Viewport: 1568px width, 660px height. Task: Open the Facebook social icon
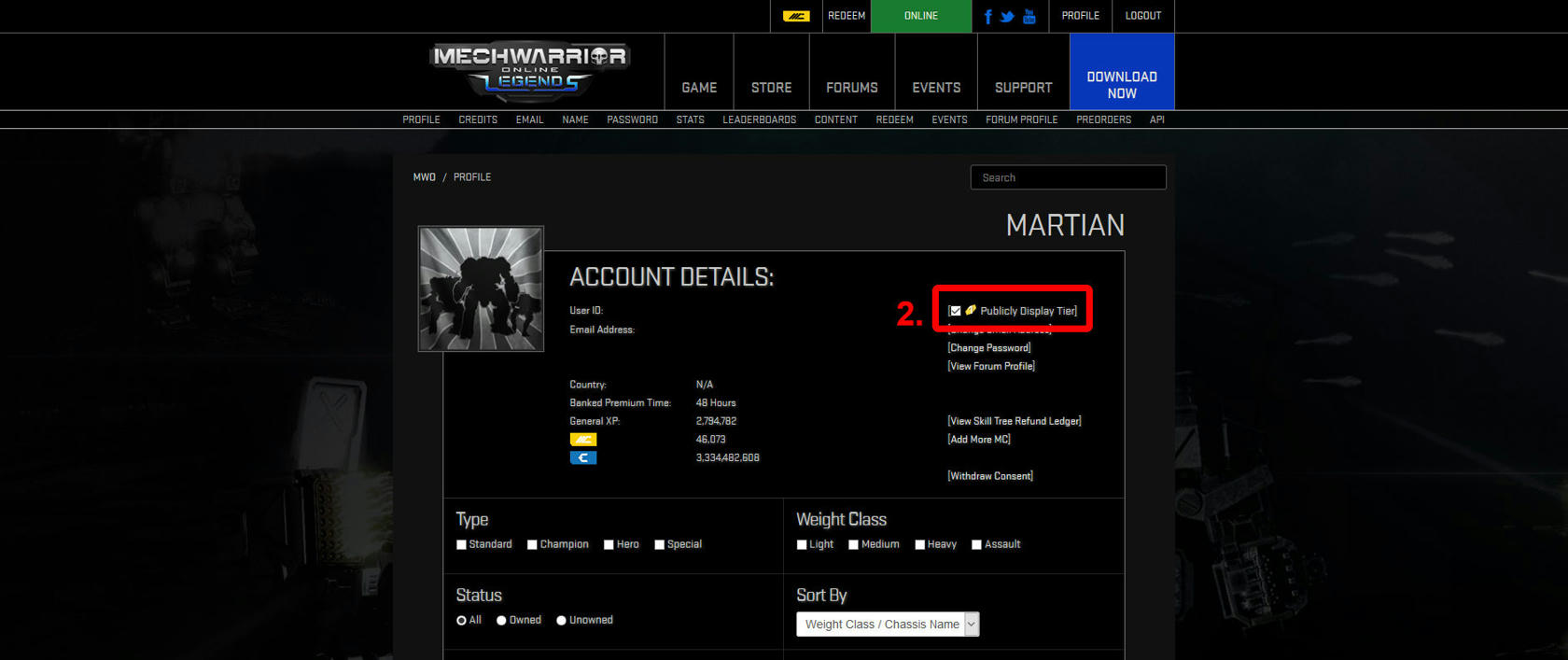(988, 16)
